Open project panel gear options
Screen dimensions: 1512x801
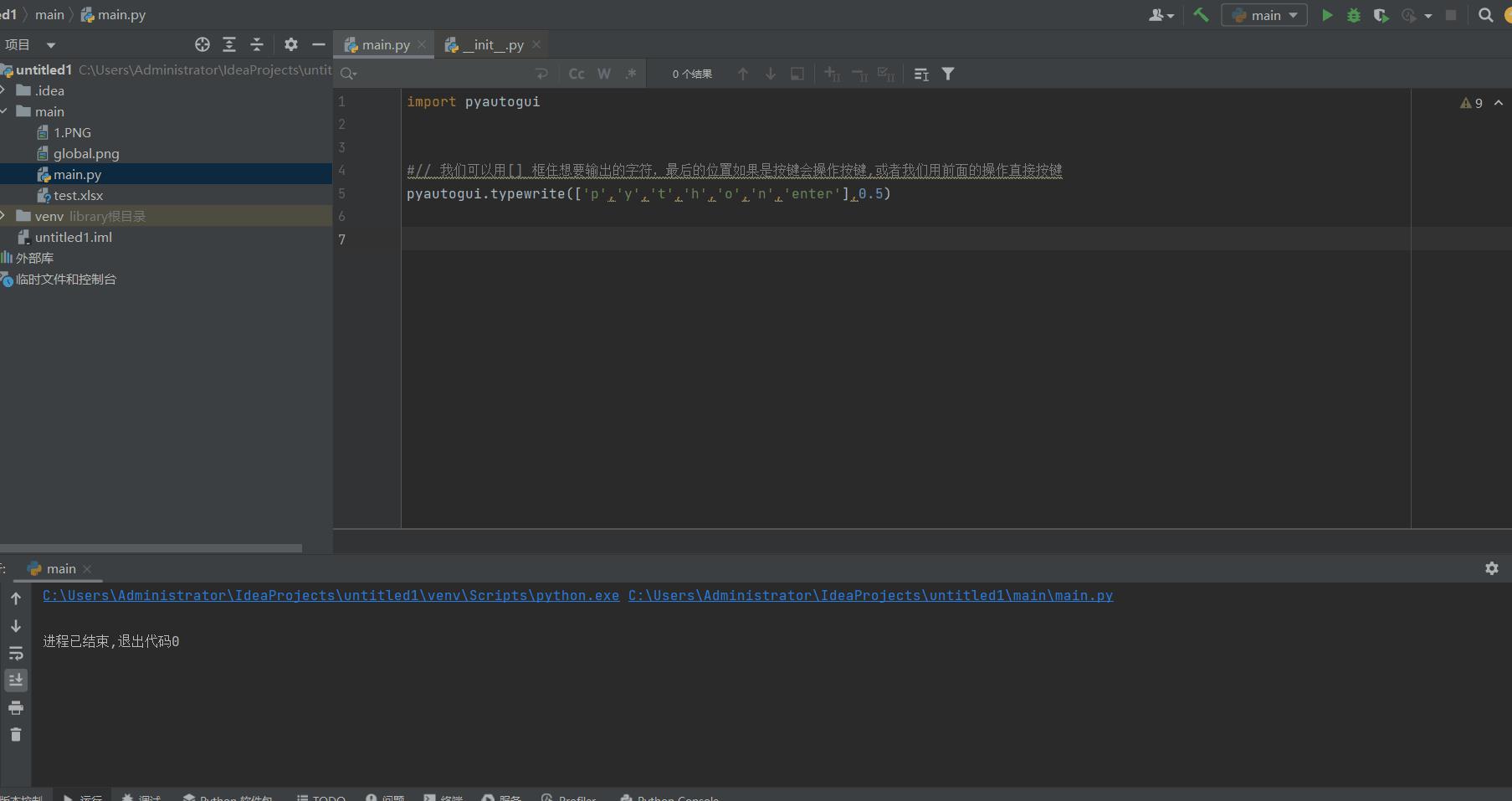290,44
